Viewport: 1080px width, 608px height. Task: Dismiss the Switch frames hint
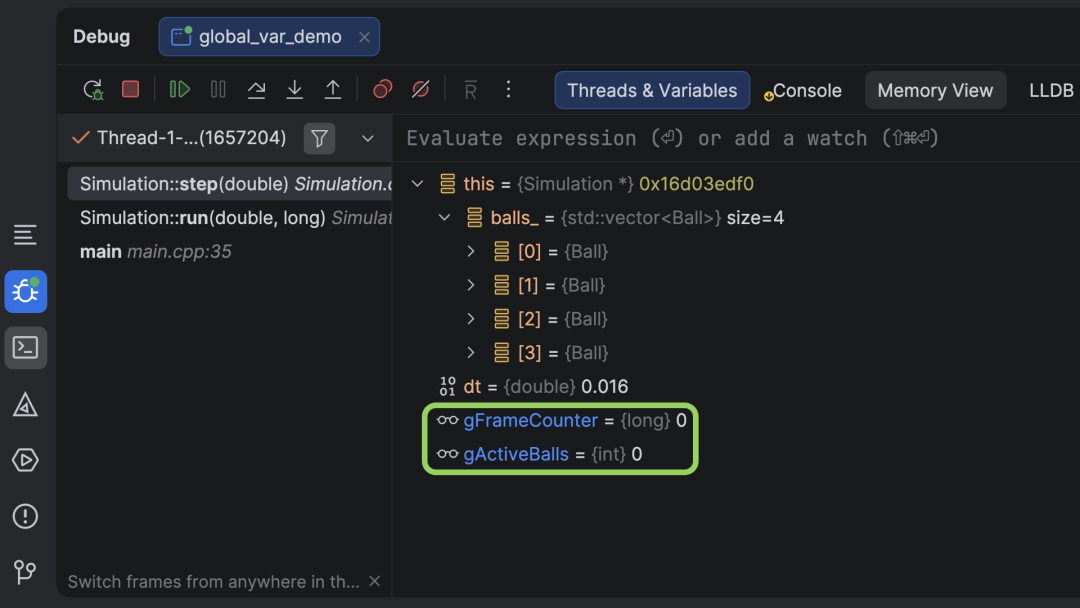(x=375, y=581)
